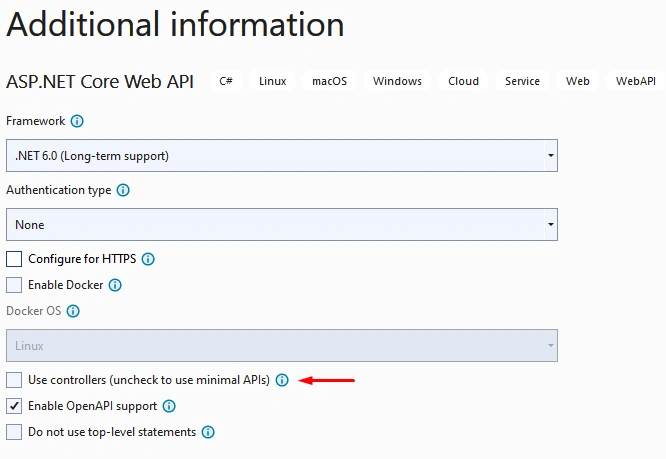Click the macOS tag
Image resolution: width=666 pixels, height=459 pixels.
[x=330, y=81]
